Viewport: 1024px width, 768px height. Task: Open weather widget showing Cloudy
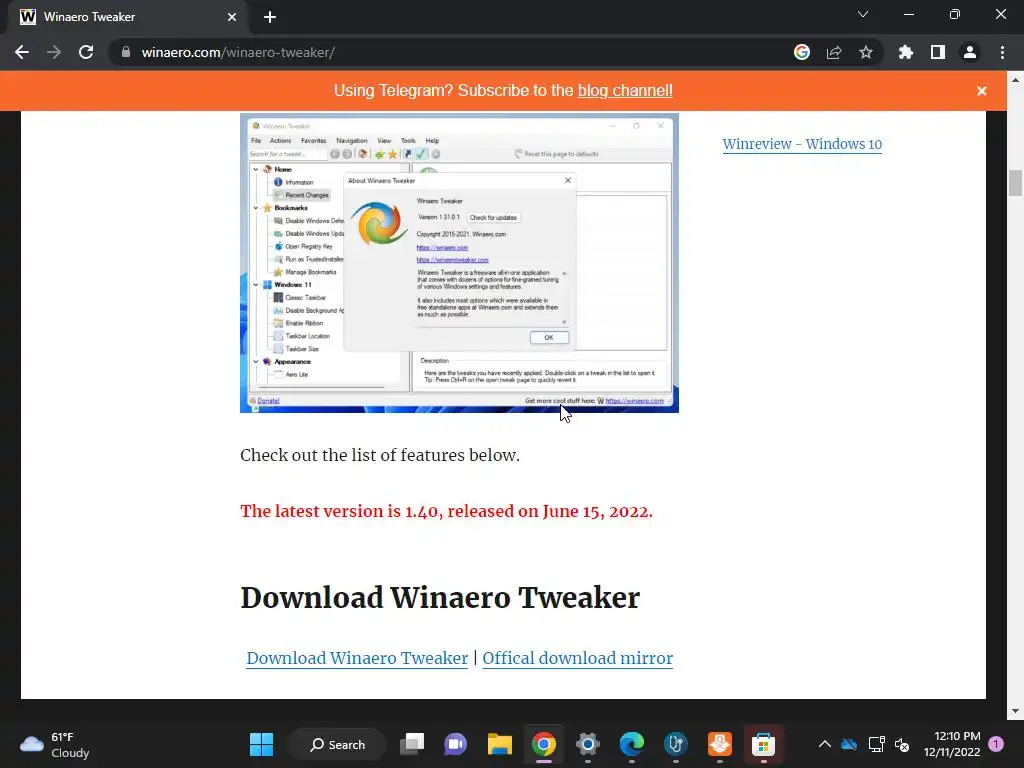[x=55, y=744]
